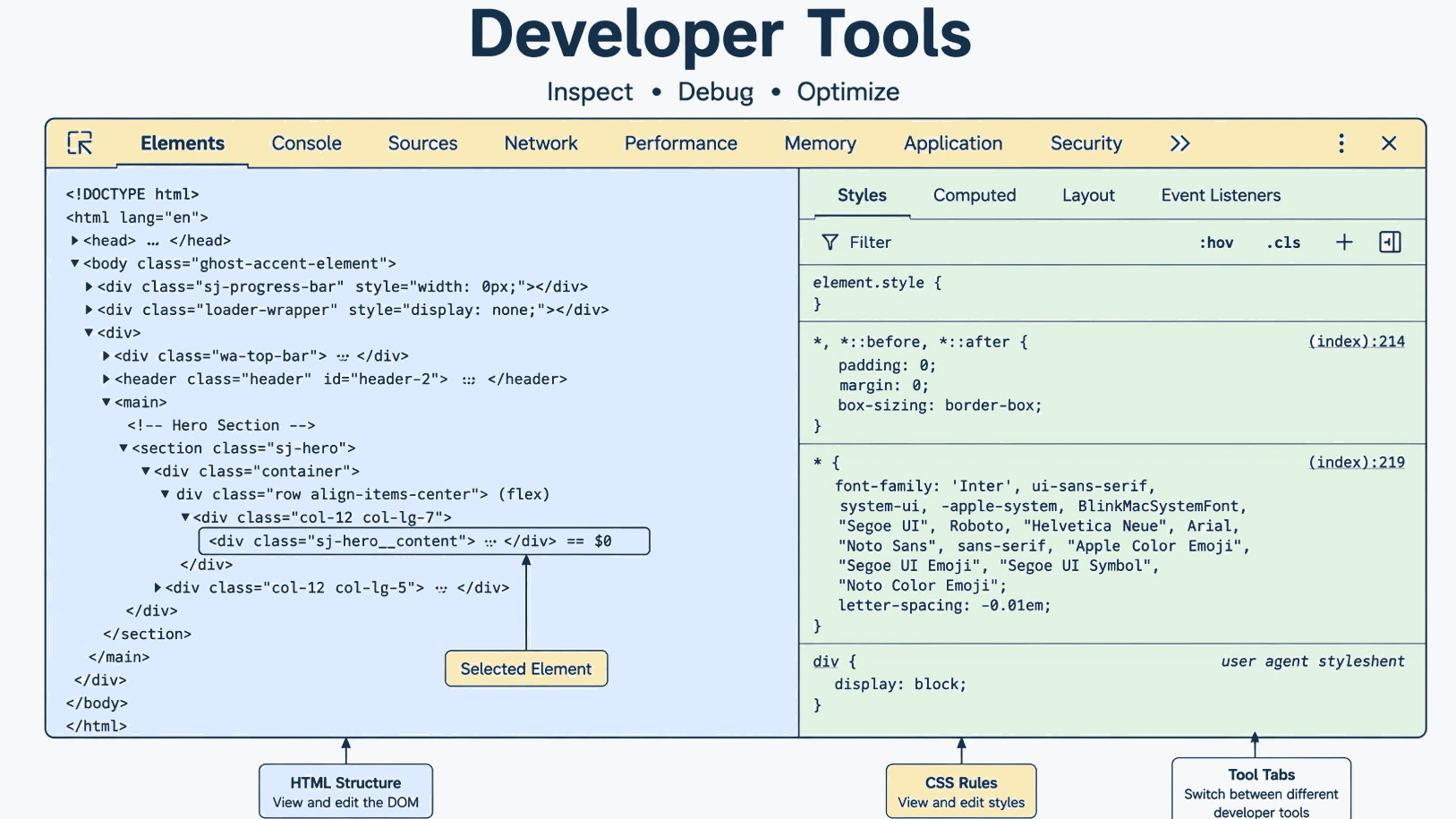Screen dimensions: 1456x819
Task: Show more tabs with the double chevron
Action: (x=1179, y=143)
